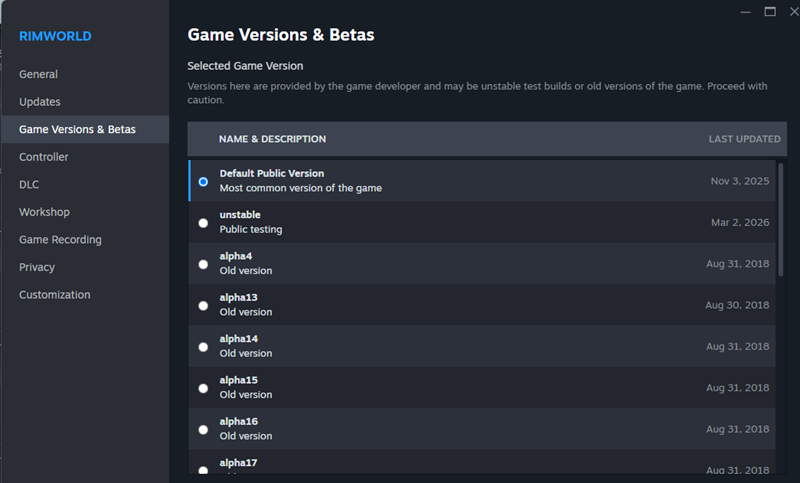Click the 'Selected Game Version' heading
Viewport: 800px width, 483px height.
(245, 66)
